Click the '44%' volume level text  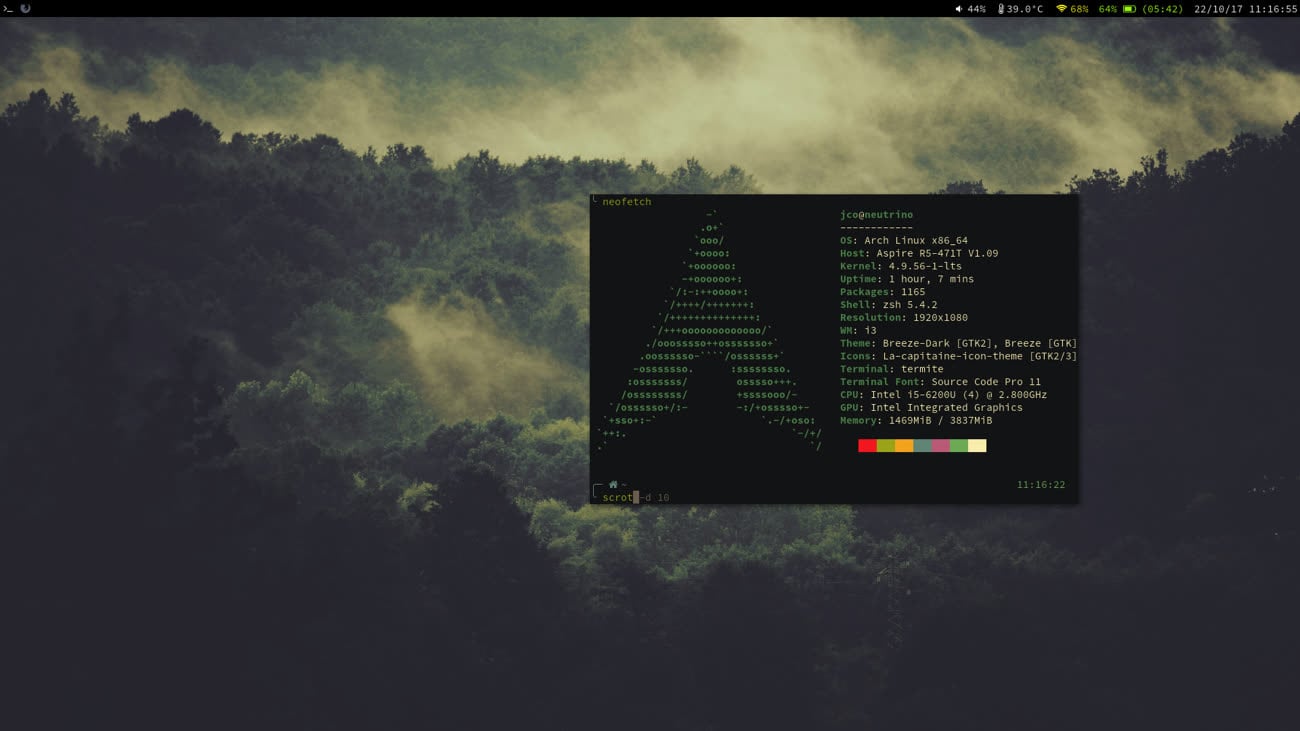coord(976,9)
